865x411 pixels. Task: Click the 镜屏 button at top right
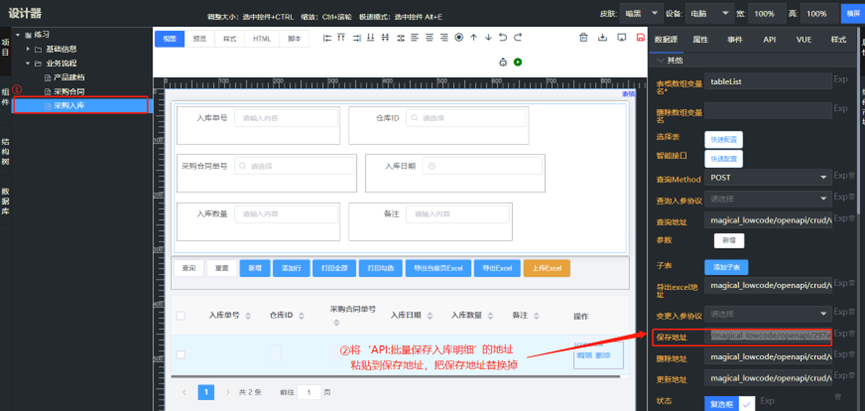coord(852,13)
